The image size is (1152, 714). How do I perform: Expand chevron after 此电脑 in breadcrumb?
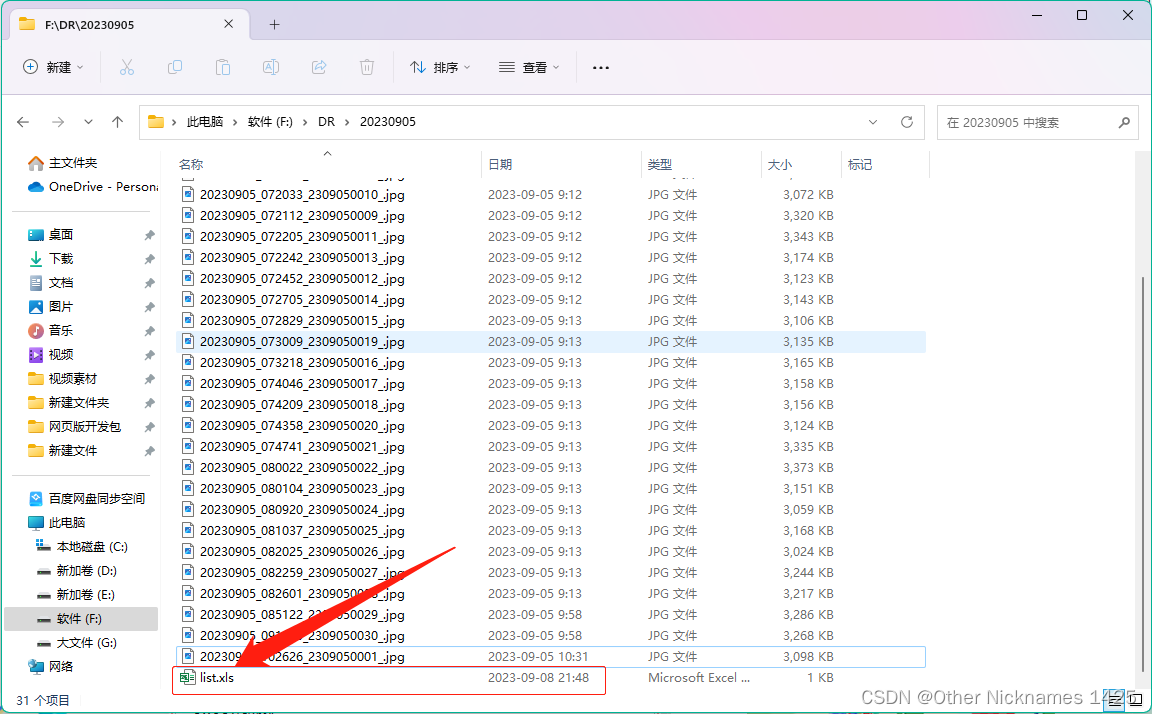point(235,123)
